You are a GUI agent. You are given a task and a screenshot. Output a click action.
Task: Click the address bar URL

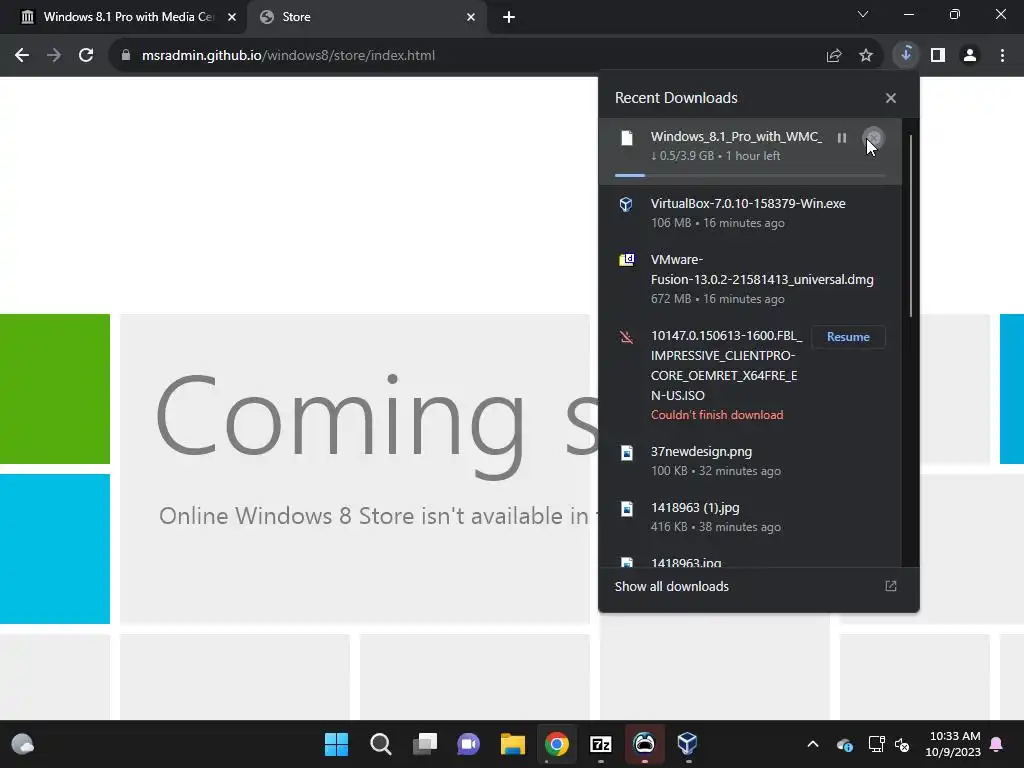coord(288,56)
